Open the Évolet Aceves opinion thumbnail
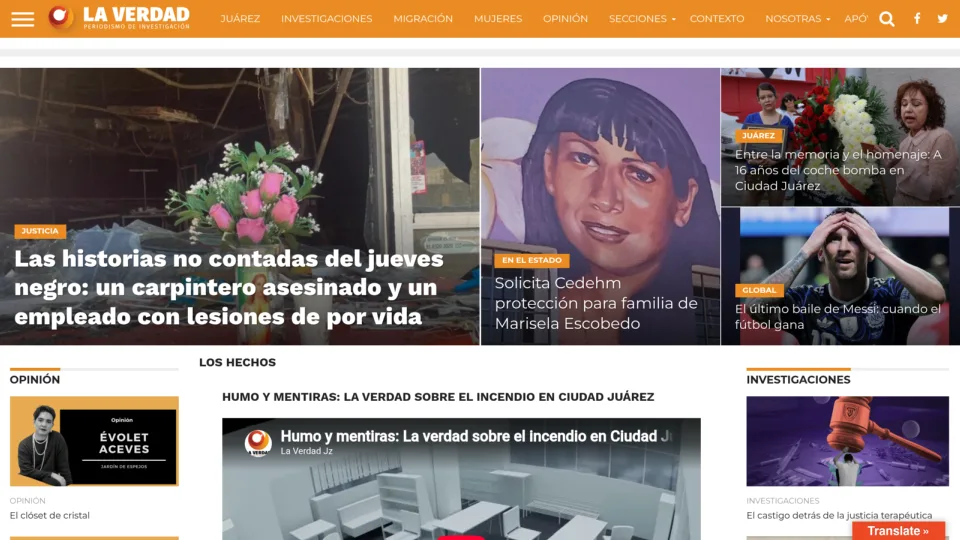This screenshot has height=540, width=960. 94,441
